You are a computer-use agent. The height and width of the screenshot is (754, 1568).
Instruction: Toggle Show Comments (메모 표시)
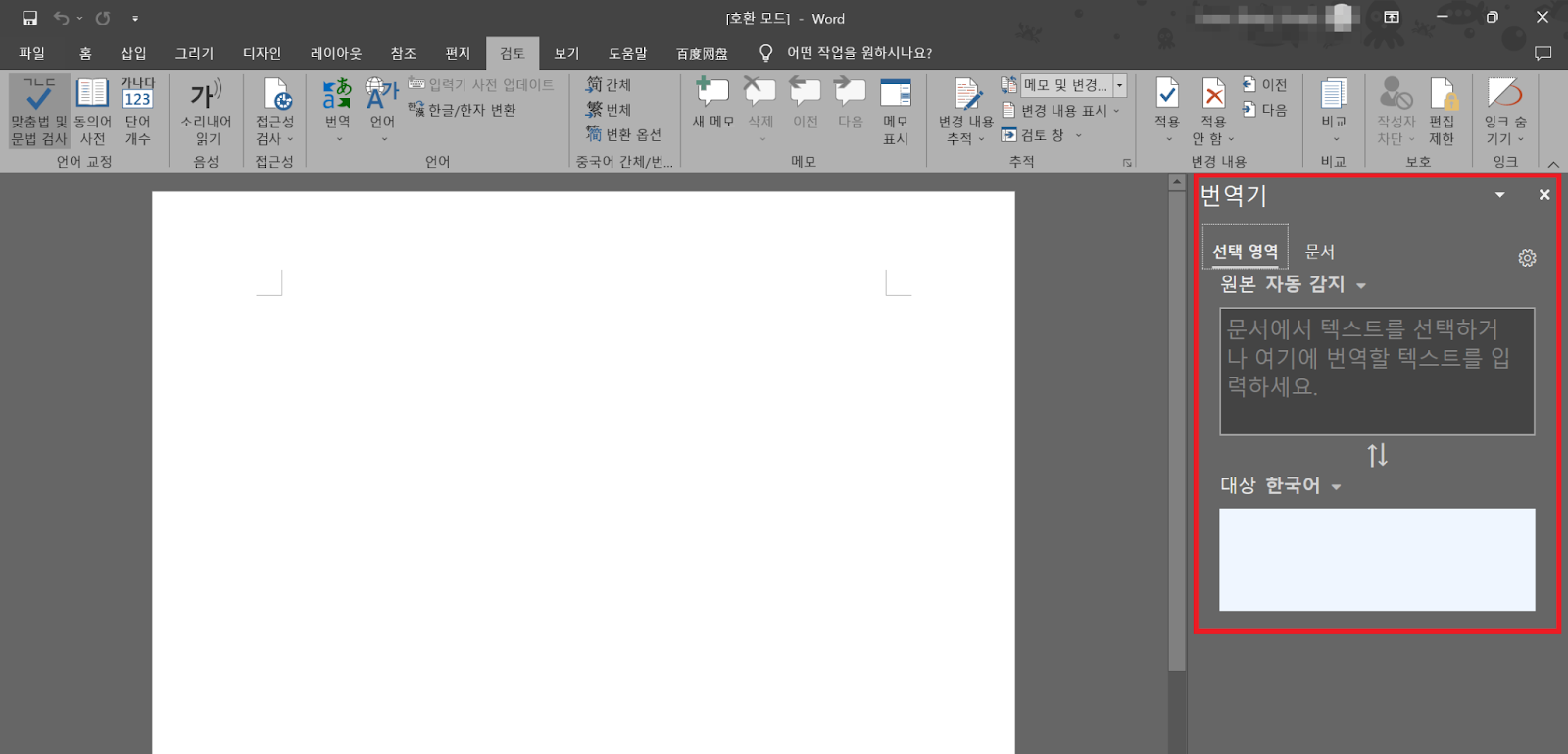coord(896,111)
